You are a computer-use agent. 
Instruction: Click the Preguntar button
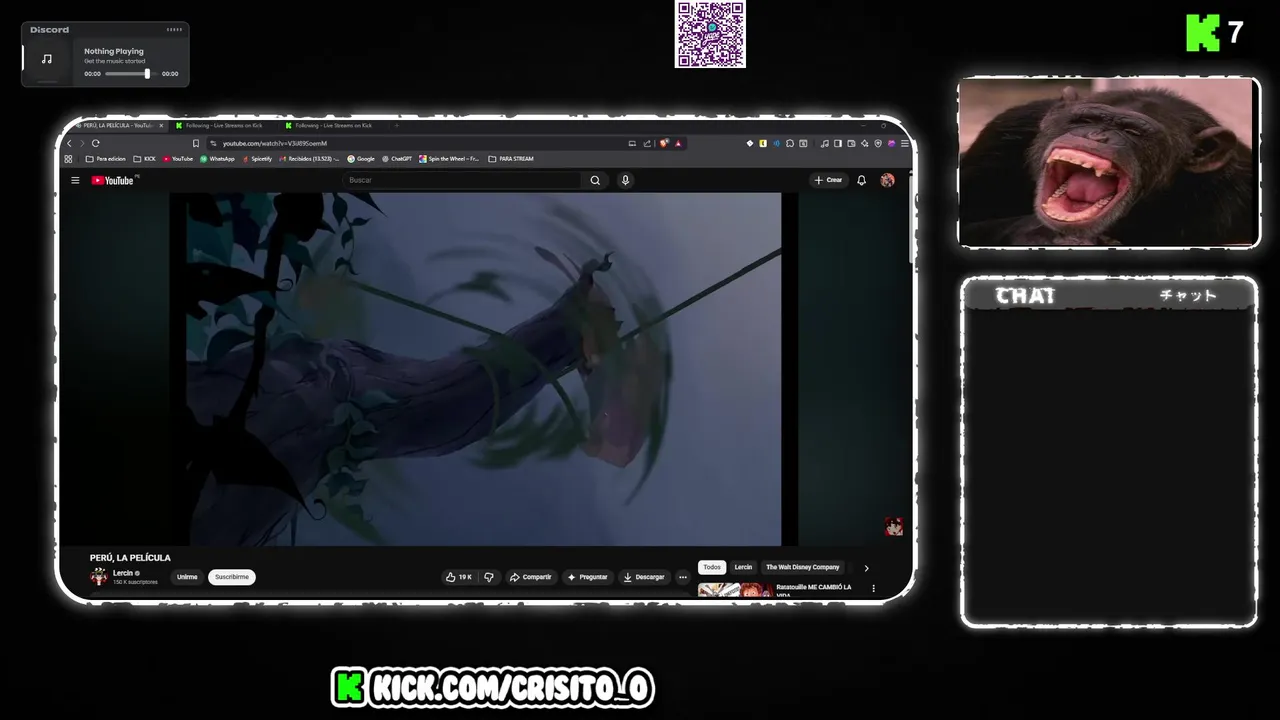[x=587, y=577]
